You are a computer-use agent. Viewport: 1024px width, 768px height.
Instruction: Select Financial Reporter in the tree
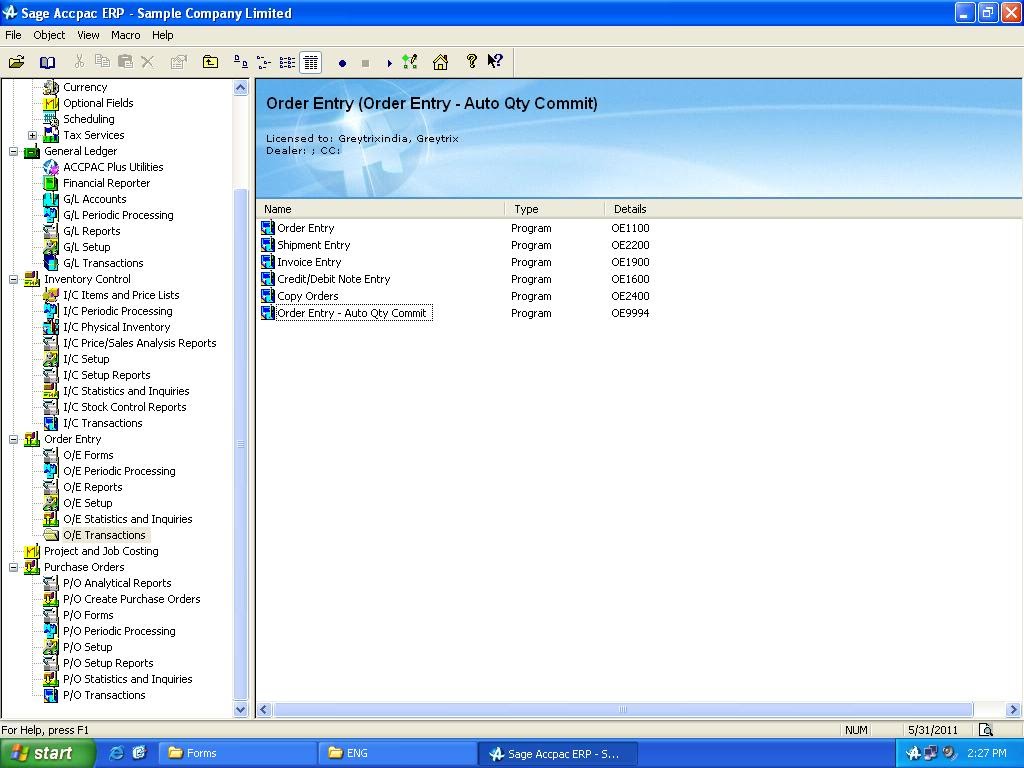point(106,183)
